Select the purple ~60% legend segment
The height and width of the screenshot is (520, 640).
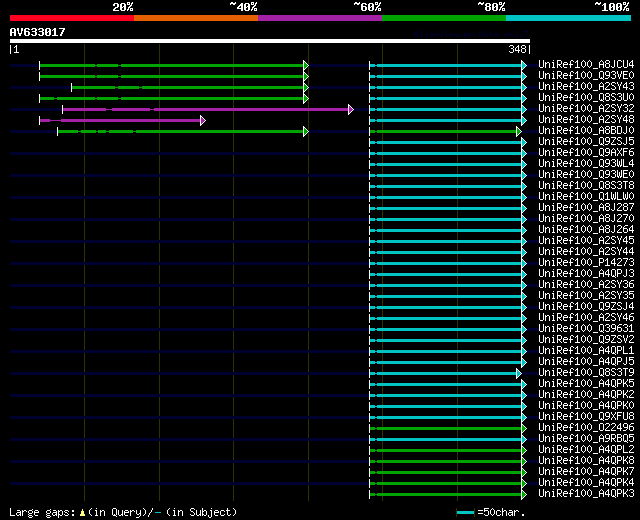pyautogui.click(x=319, y=17)
